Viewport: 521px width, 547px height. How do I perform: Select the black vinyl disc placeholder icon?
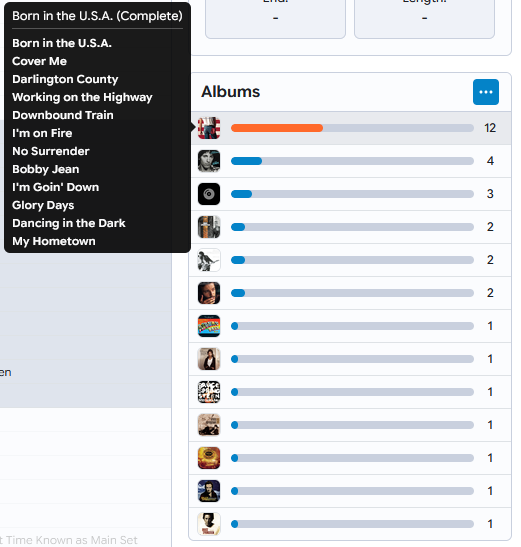pos(209,194)
